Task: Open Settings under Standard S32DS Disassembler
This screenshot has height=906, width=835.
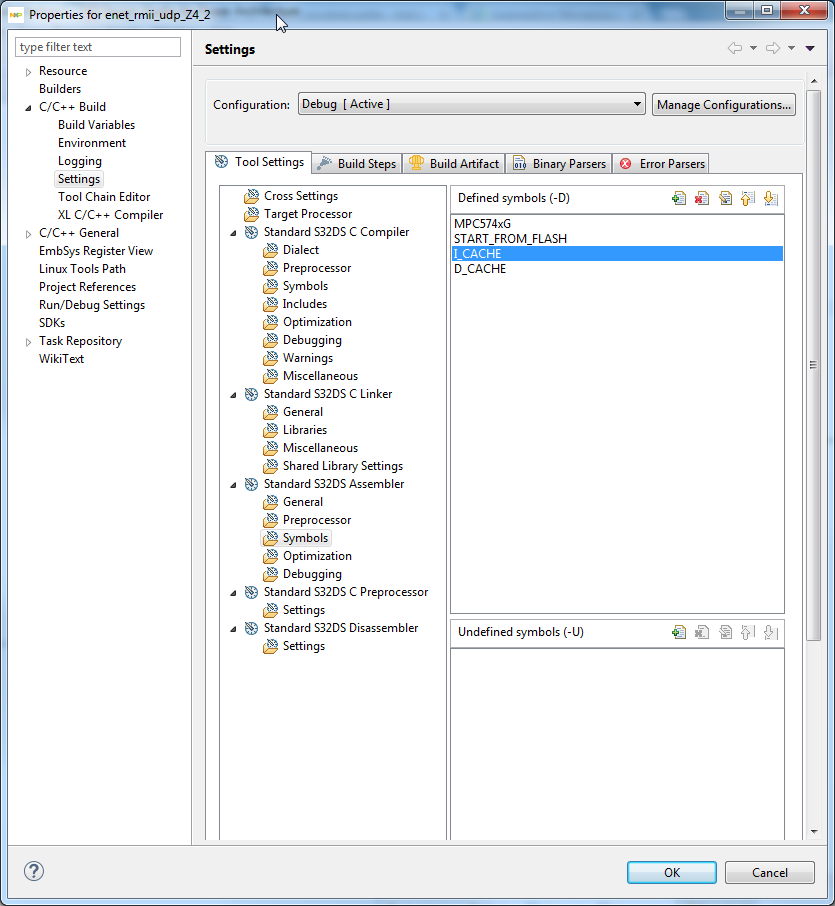Action: [303, 646]
